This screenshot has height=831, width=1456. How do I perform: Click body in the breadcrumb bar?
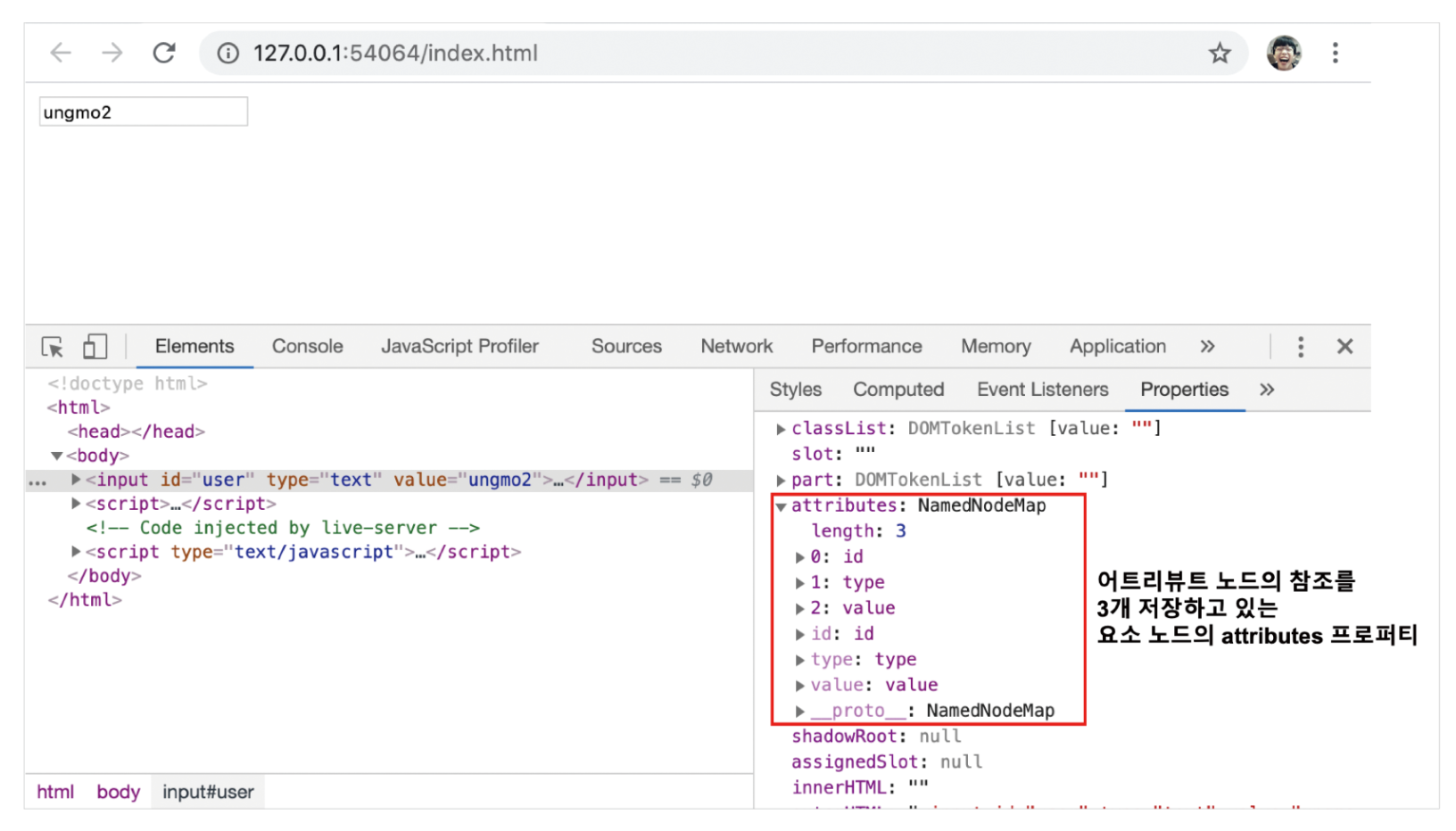coord(118,792)
